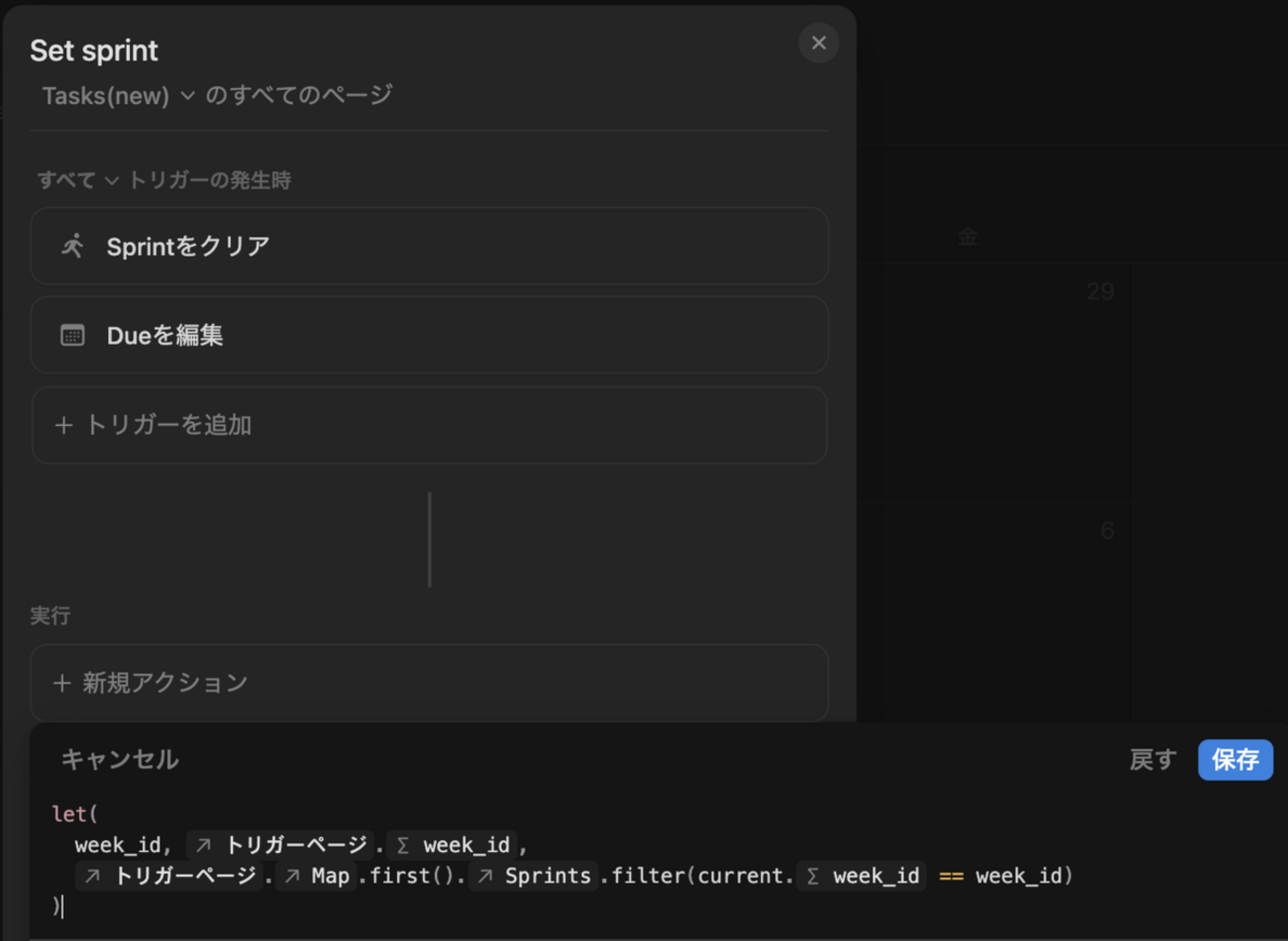Click the トリガーの発生時 label
Image resolution: width=1288 pixels, height=941 pixels.
click(210, 180)
